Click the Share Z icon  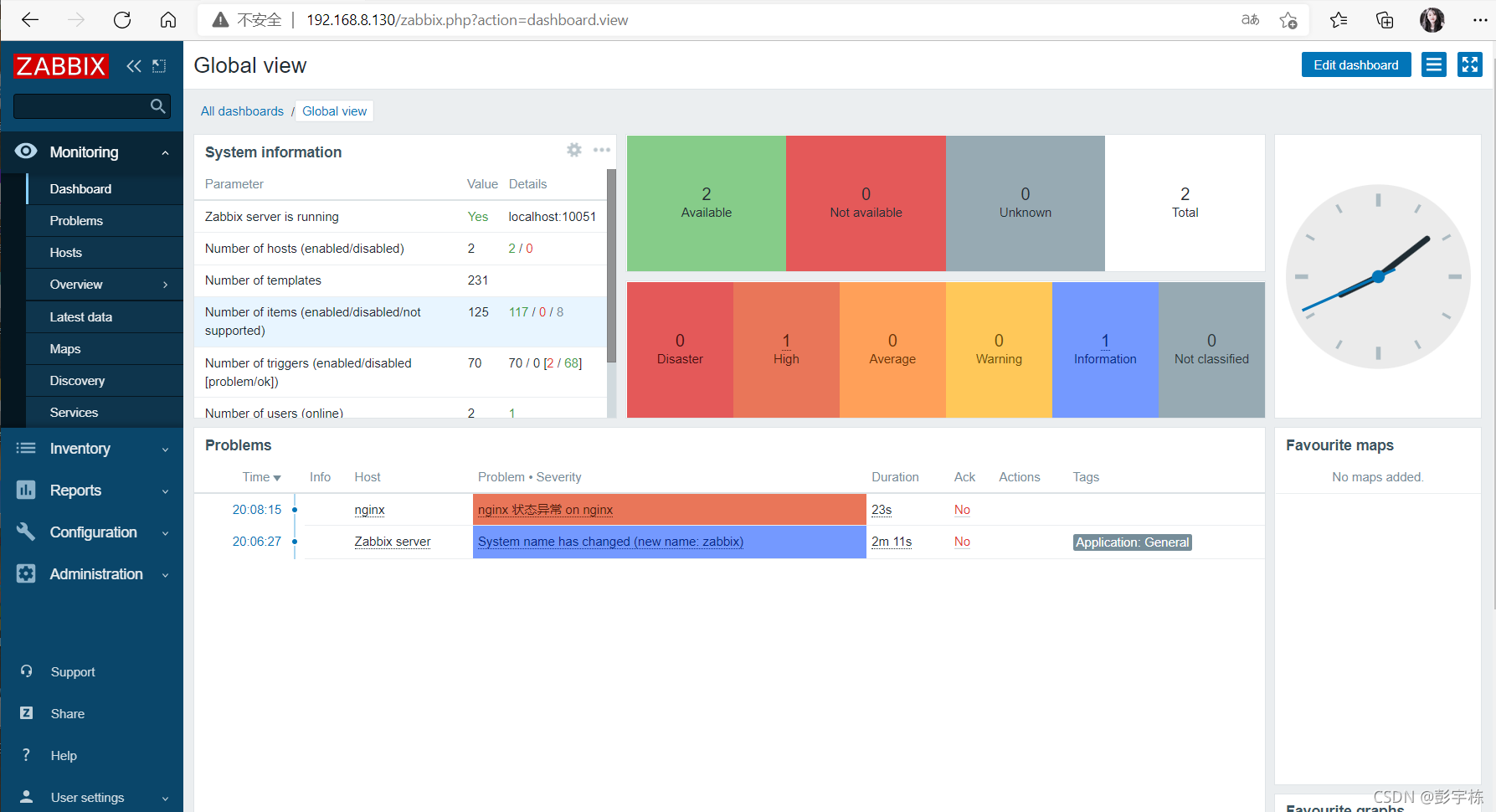pyautogui.click(x=27, y=713)
